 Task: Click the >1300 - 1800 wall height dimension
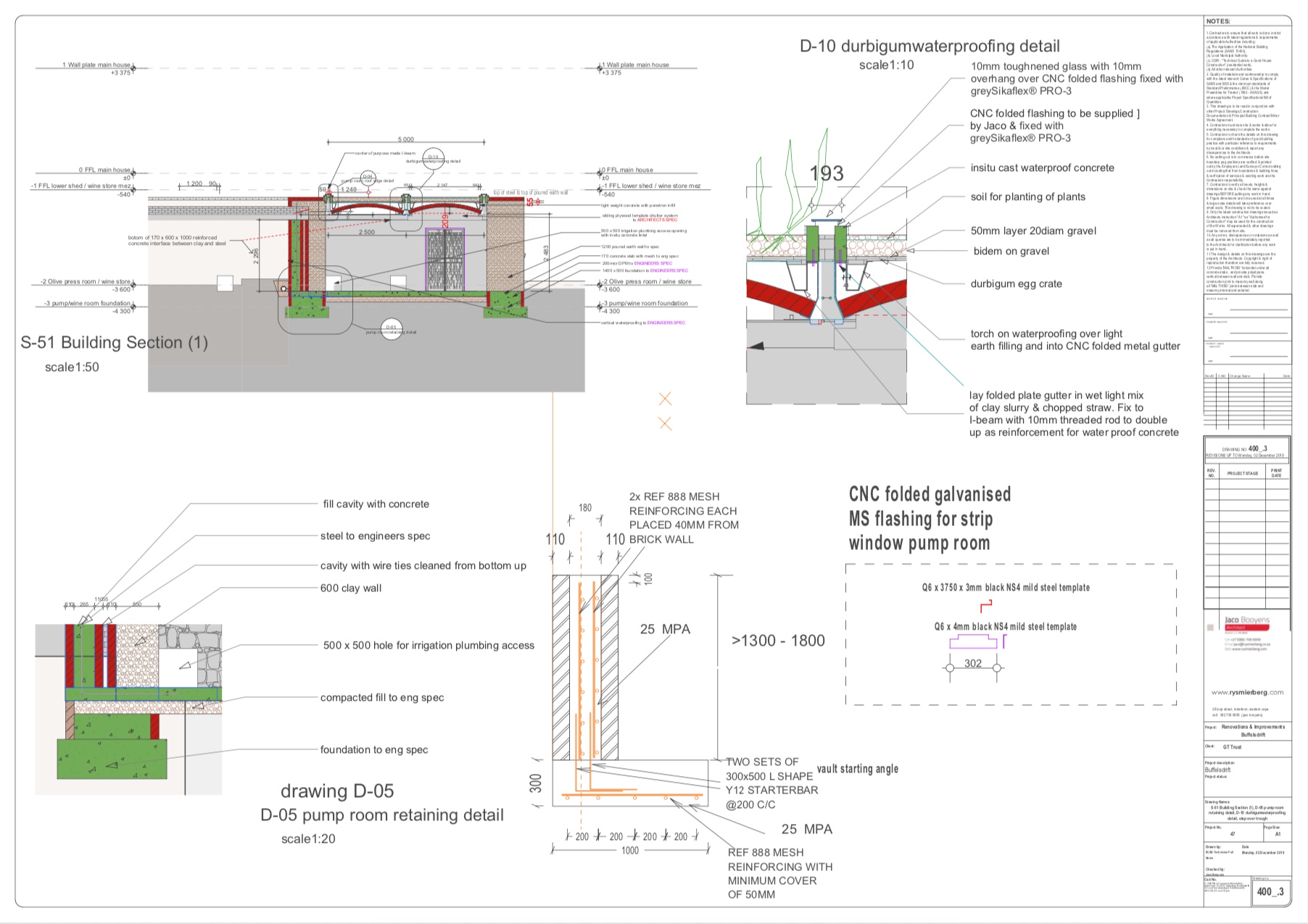(x=778, y=641)
